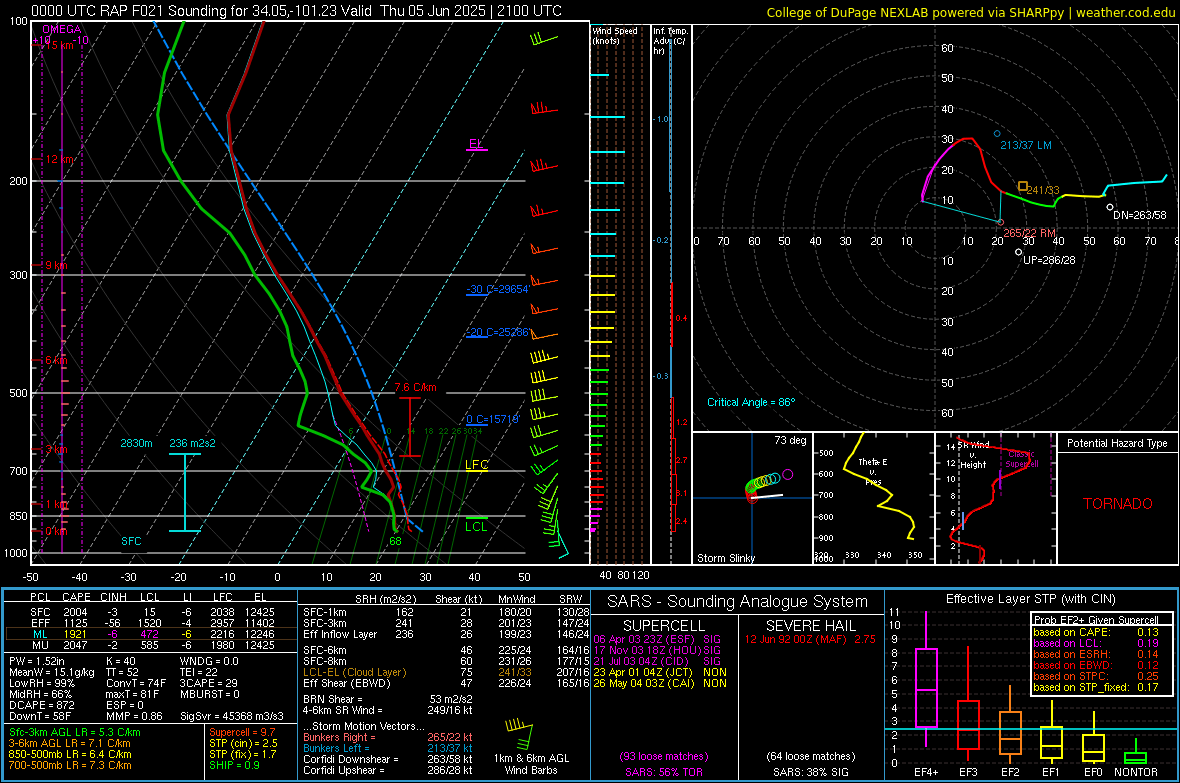Click the 06 Apr 03 23Z (ESF) SIG supercell analog

pos(657,639)
